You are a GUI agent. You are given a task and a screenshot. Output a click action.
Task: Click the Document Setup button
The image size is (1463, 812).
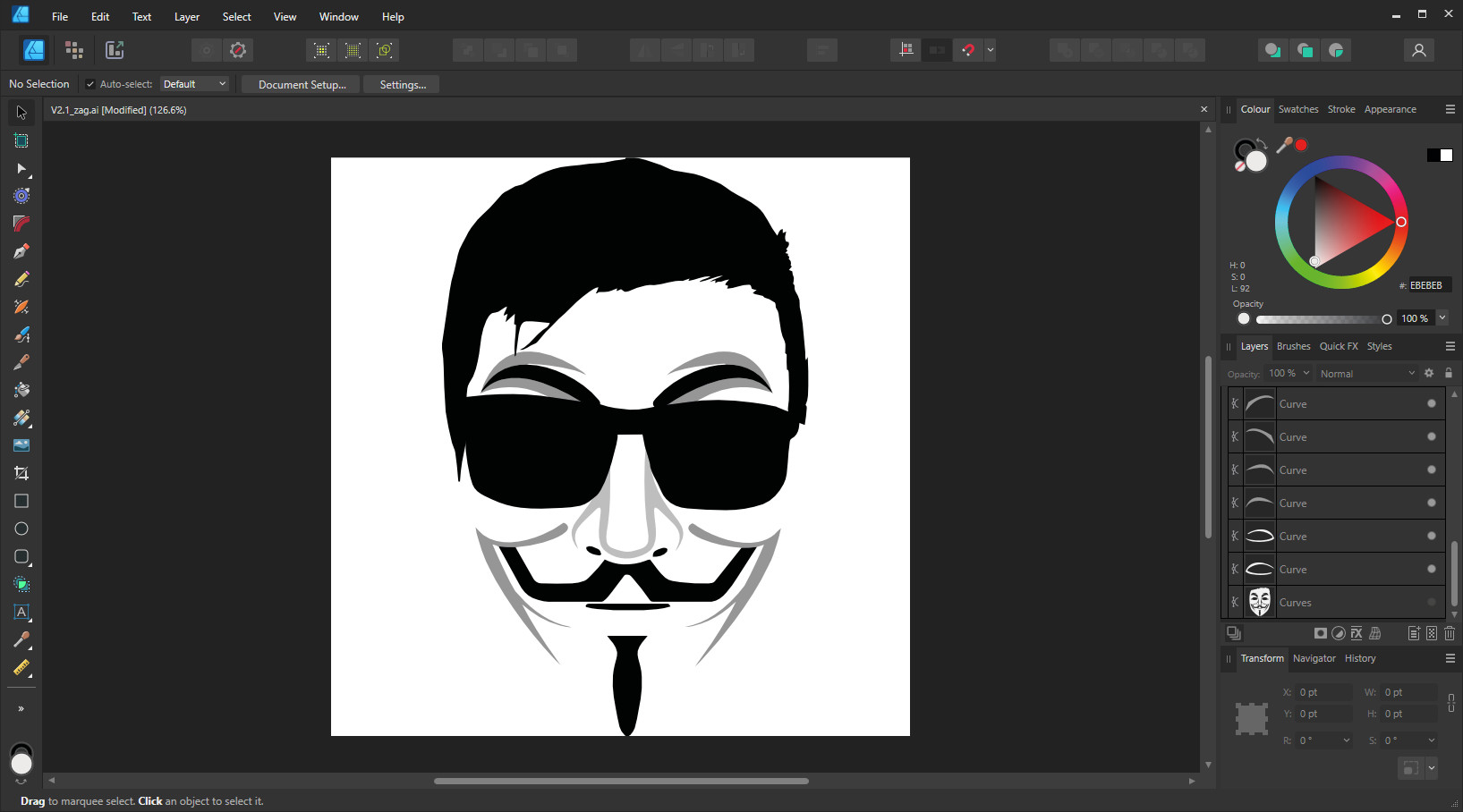[x=302, y=84]
